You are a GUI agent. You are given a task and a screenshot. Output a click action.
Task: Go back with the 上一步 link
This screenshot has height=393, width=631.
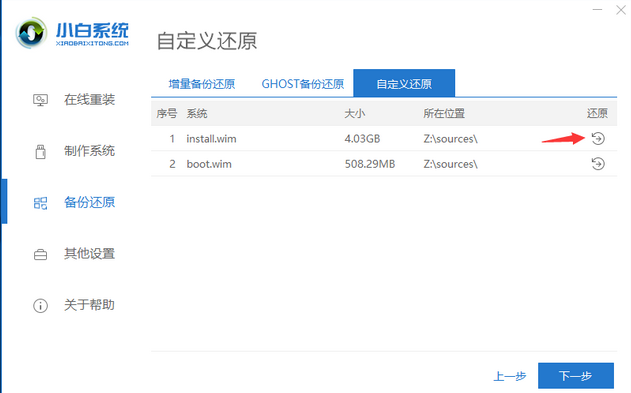click(x=510, y=376)
